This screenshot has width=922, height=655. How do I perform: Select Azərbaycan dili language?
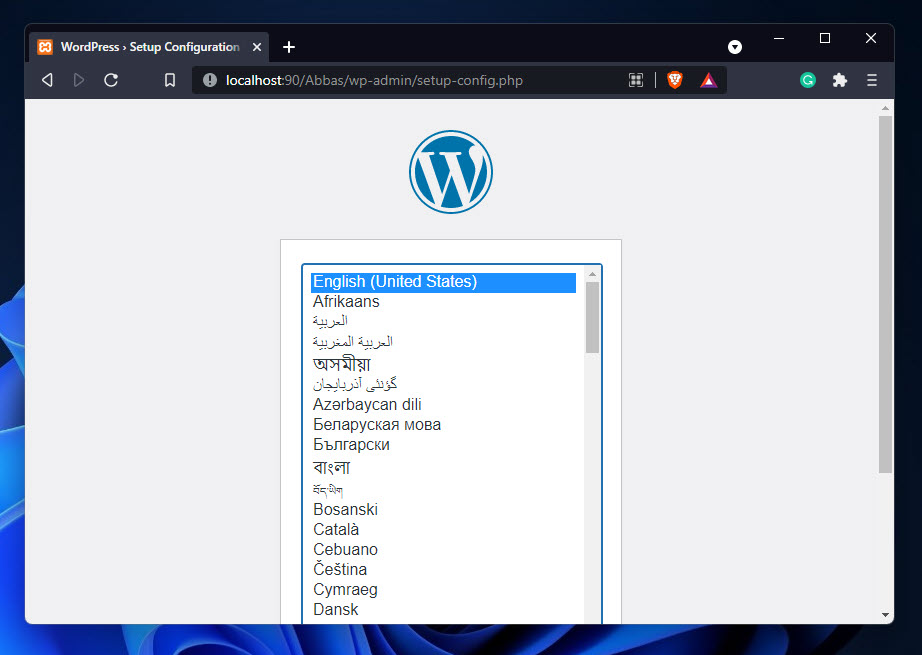point(443,405)
